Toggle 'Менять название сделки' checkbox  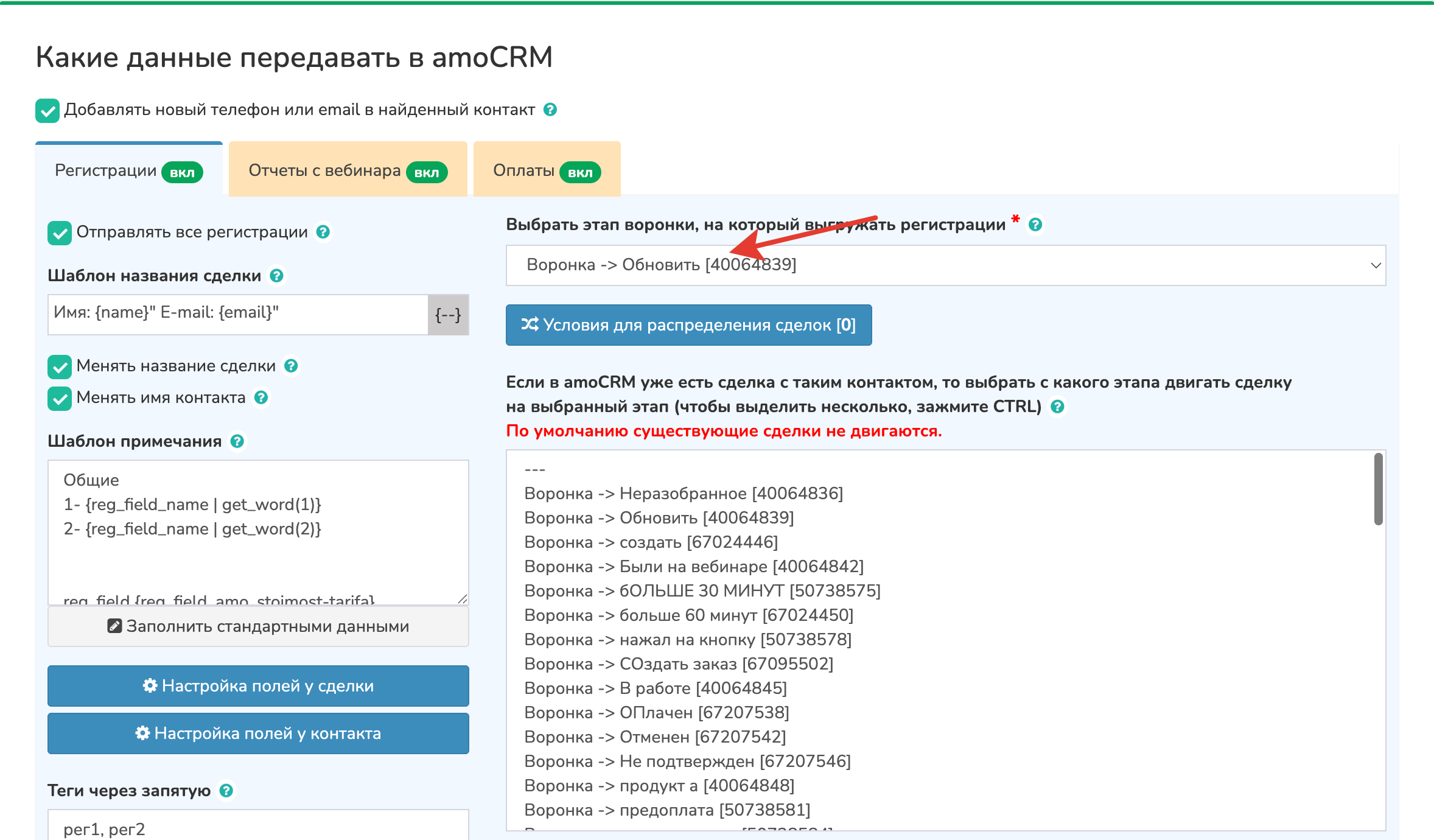(60, 366)
